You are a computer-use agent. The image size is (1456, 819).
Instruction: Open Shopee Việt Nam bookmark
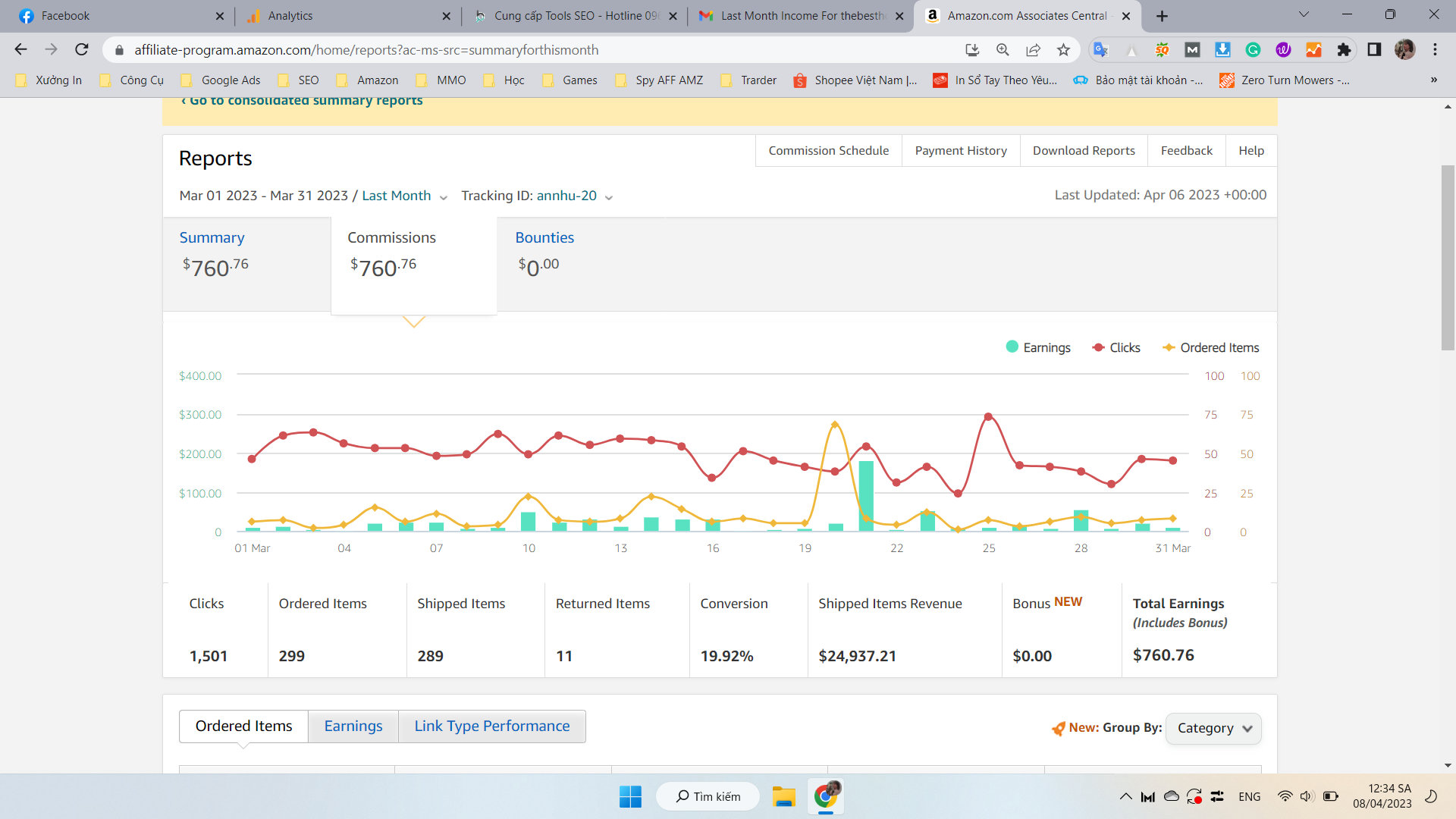(x=855, y=80)
